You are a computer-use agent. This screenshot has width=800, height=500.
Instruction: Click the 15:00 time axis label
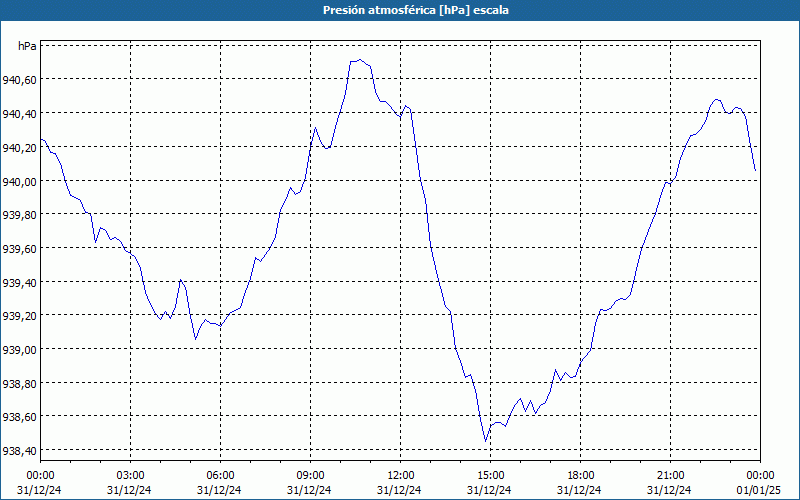coord(490,476)
